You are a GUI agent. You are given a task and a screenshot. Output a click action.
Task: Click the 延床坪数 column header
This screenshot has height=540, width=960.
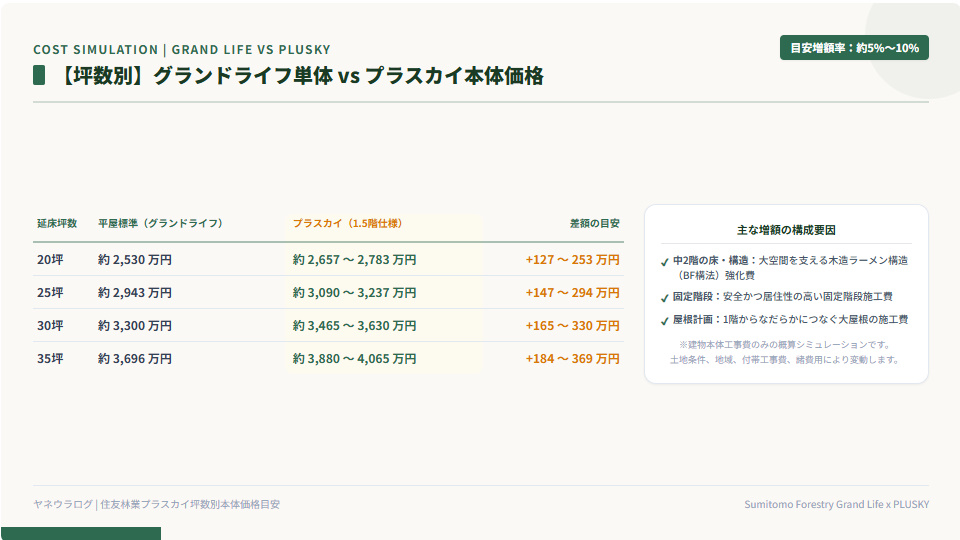coord(57,223)
